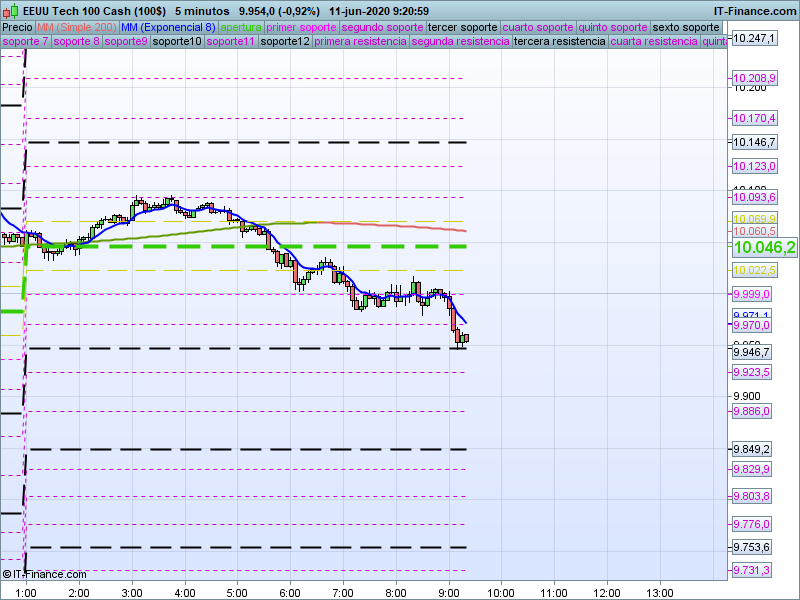Select the Precio indicator label
Viewport: 800px width, 600px height.
(x=17, y=27)
